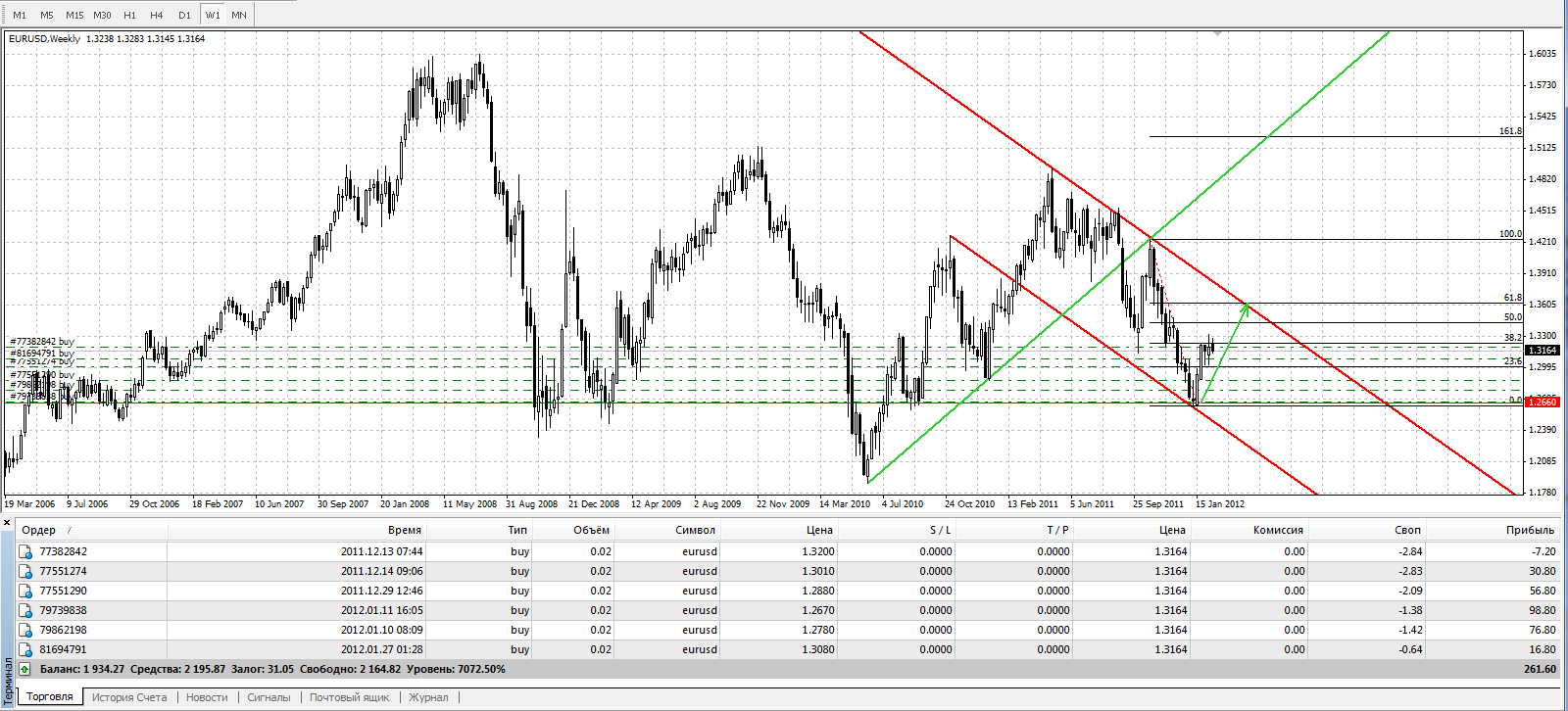The width and height of the screenshot is (1568, 711).
Task: Sort orders by the Ордер column
Action: click(x=39, y=530)
